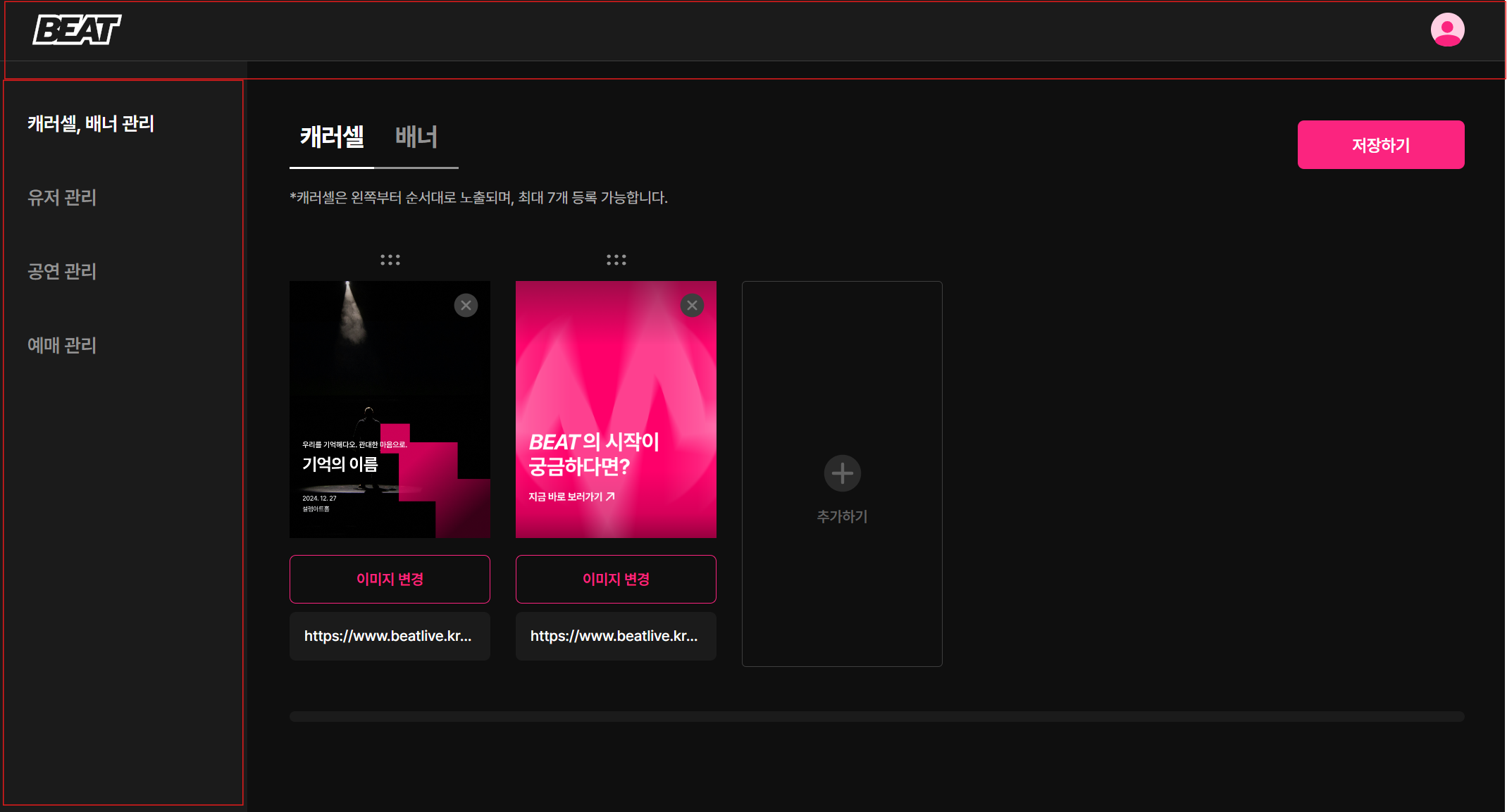
Task: Change the image of the second carousel
Action: [x=616, y=579]
